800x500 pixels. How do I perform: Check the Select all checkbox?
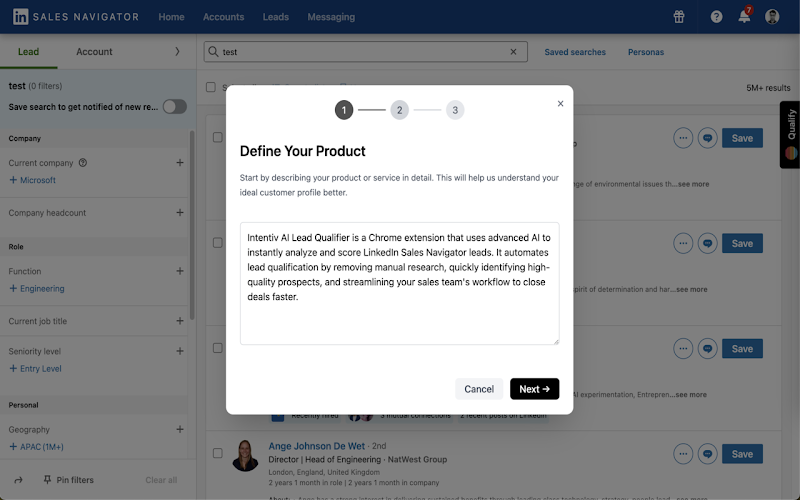[x=211, y=87]
